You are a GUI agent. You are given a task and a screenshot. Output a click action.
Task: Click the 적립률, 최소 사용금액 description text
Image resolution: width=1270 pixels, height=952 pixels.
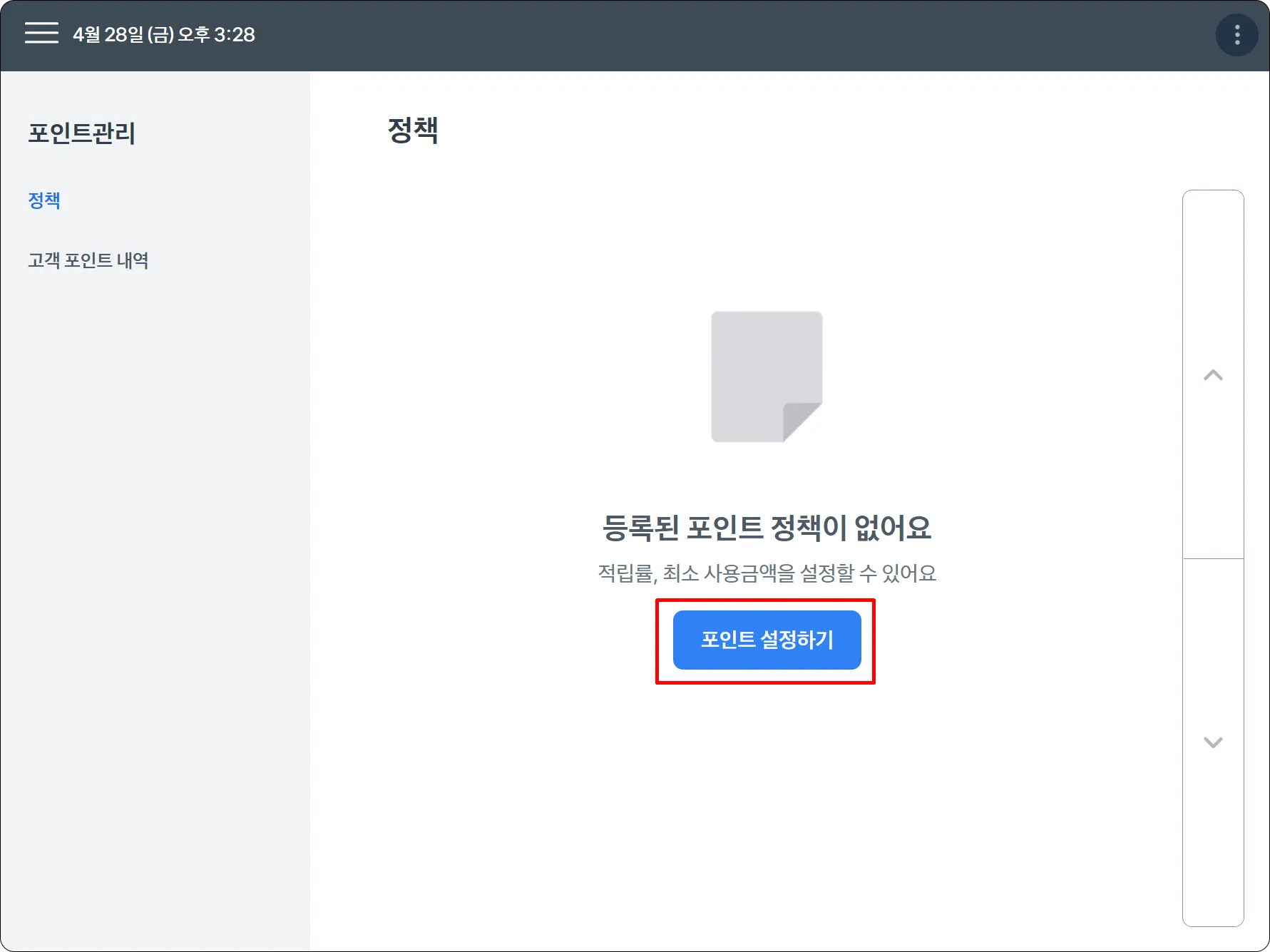click(767, 573)
